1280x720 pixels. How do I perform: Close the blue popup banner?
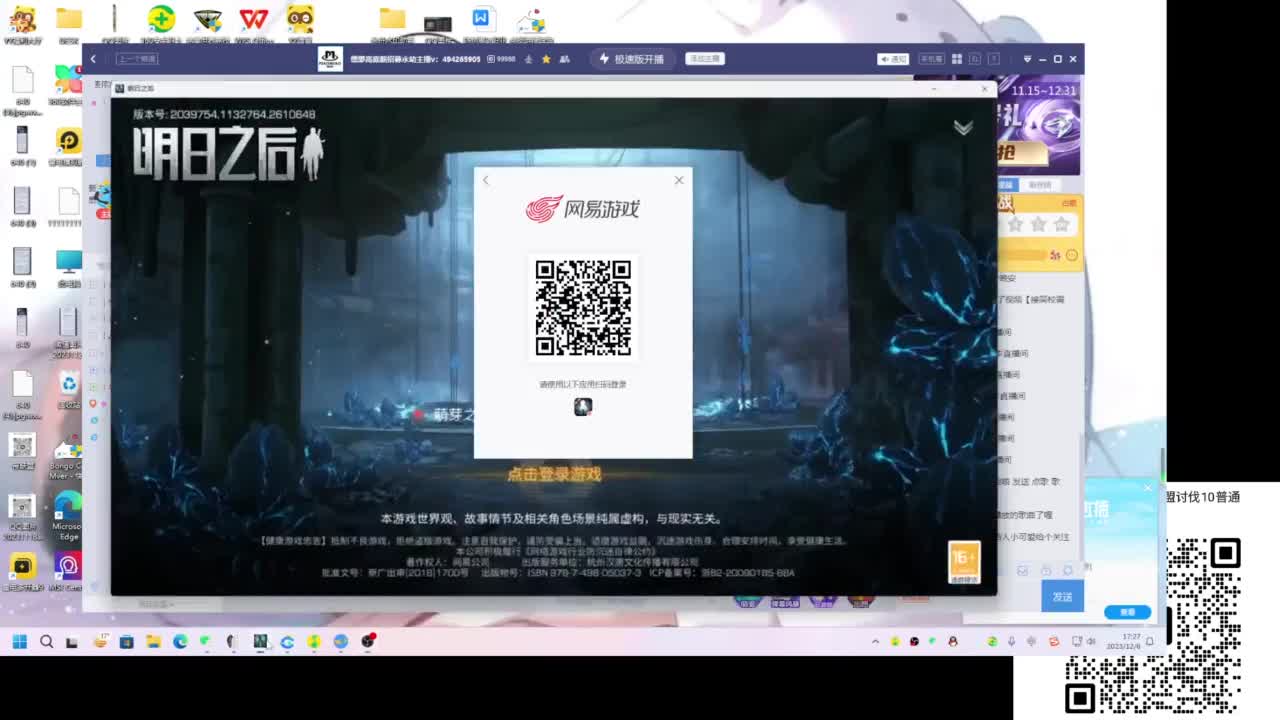pyautogui.click(x=1147, y=487)
